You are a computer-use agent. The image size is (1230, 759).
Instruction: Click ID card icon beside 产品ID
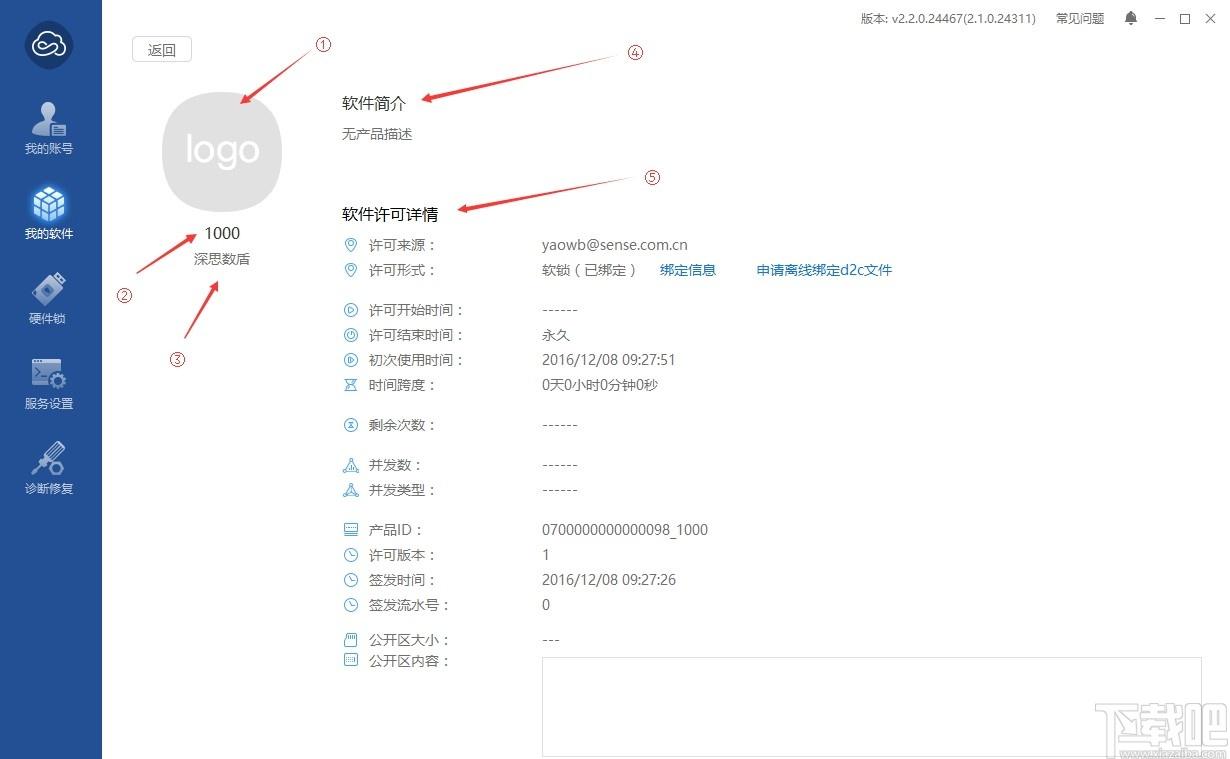point(351,529)
